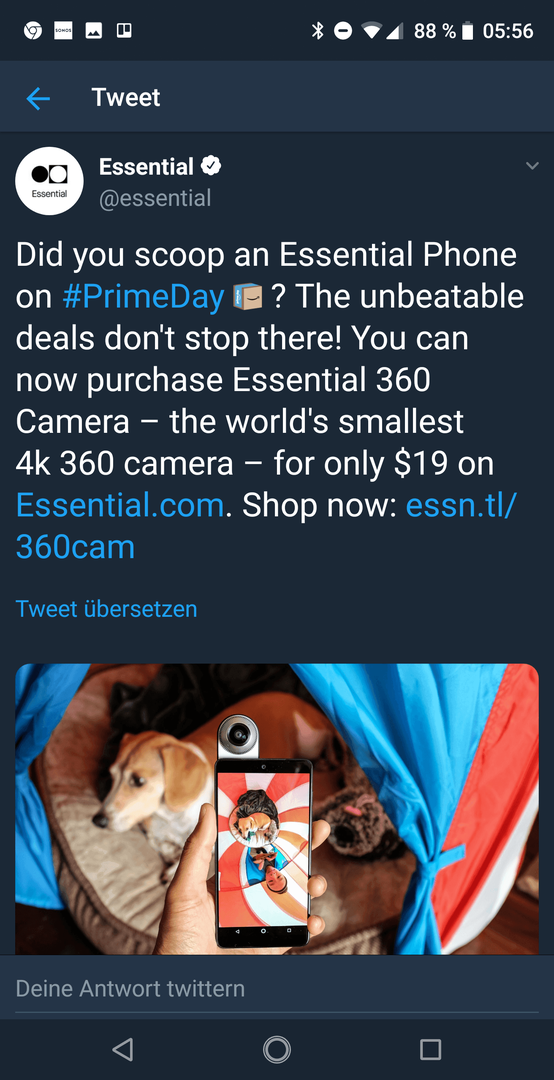
Task: Open the Essential profile avatar
Action: coord(49,181)
